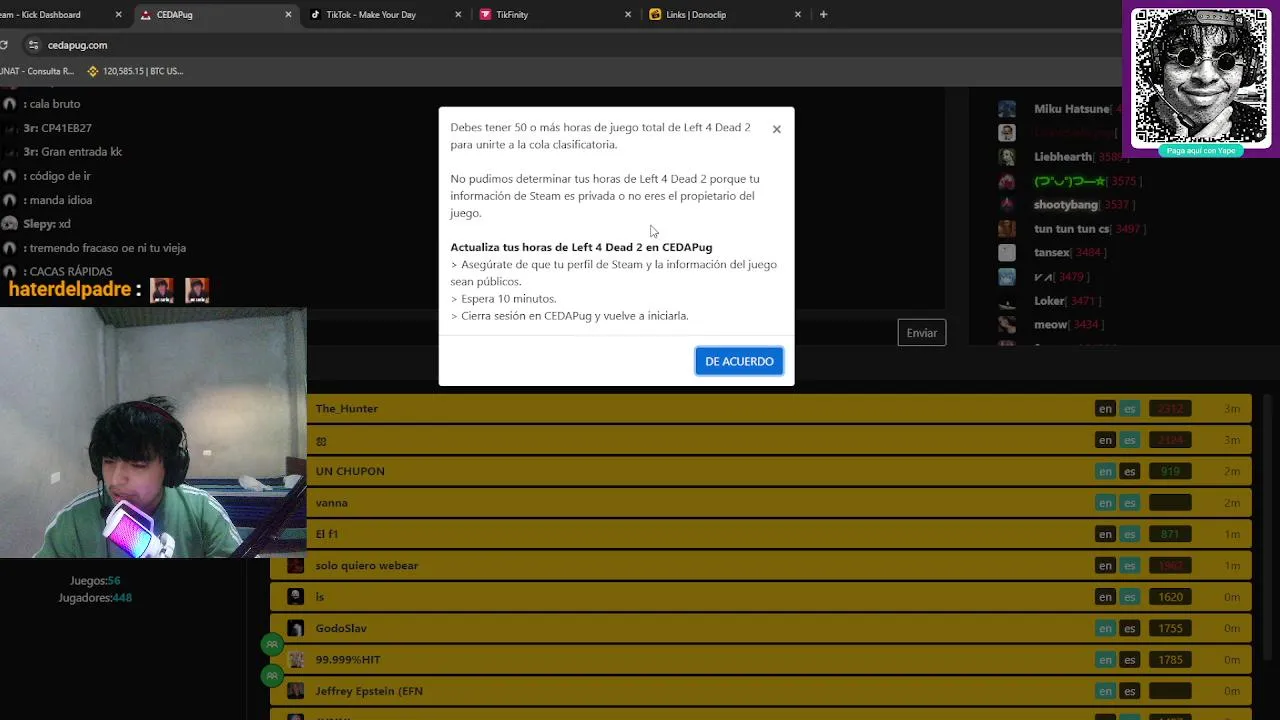Click the 1755 rating on GodoSlav row
The image size is (1280, 720).
click(1170, 628)
